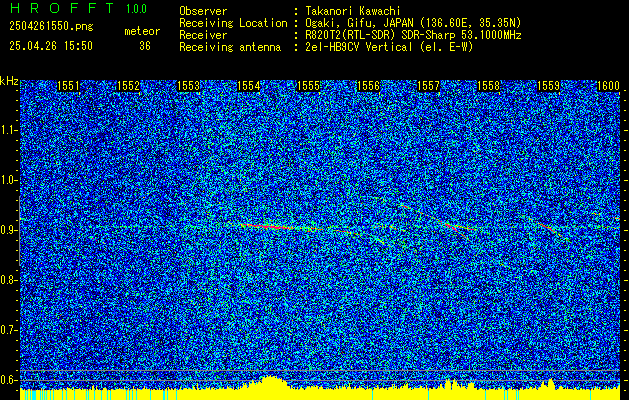Screen dimensions: 629x400
Task: Click the kHz axis unit label
Action: click(x=9, y=81)
